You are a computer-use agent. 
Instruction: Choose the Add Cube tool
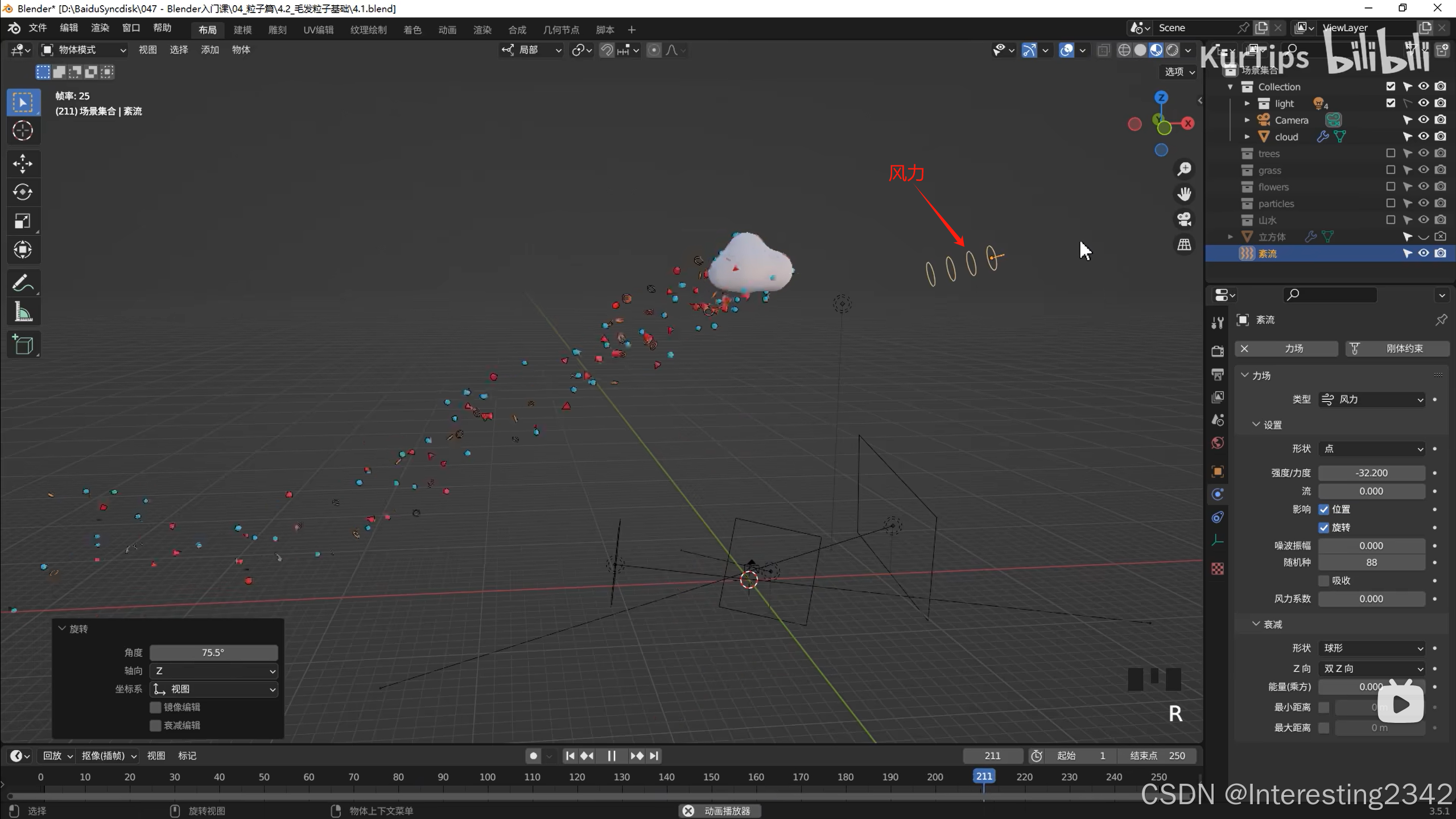point(23,345)
